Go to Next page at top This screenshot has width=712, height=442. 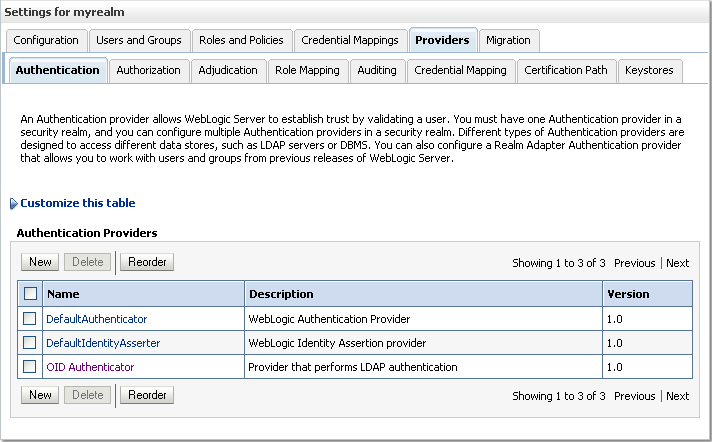tap(677, 263)
